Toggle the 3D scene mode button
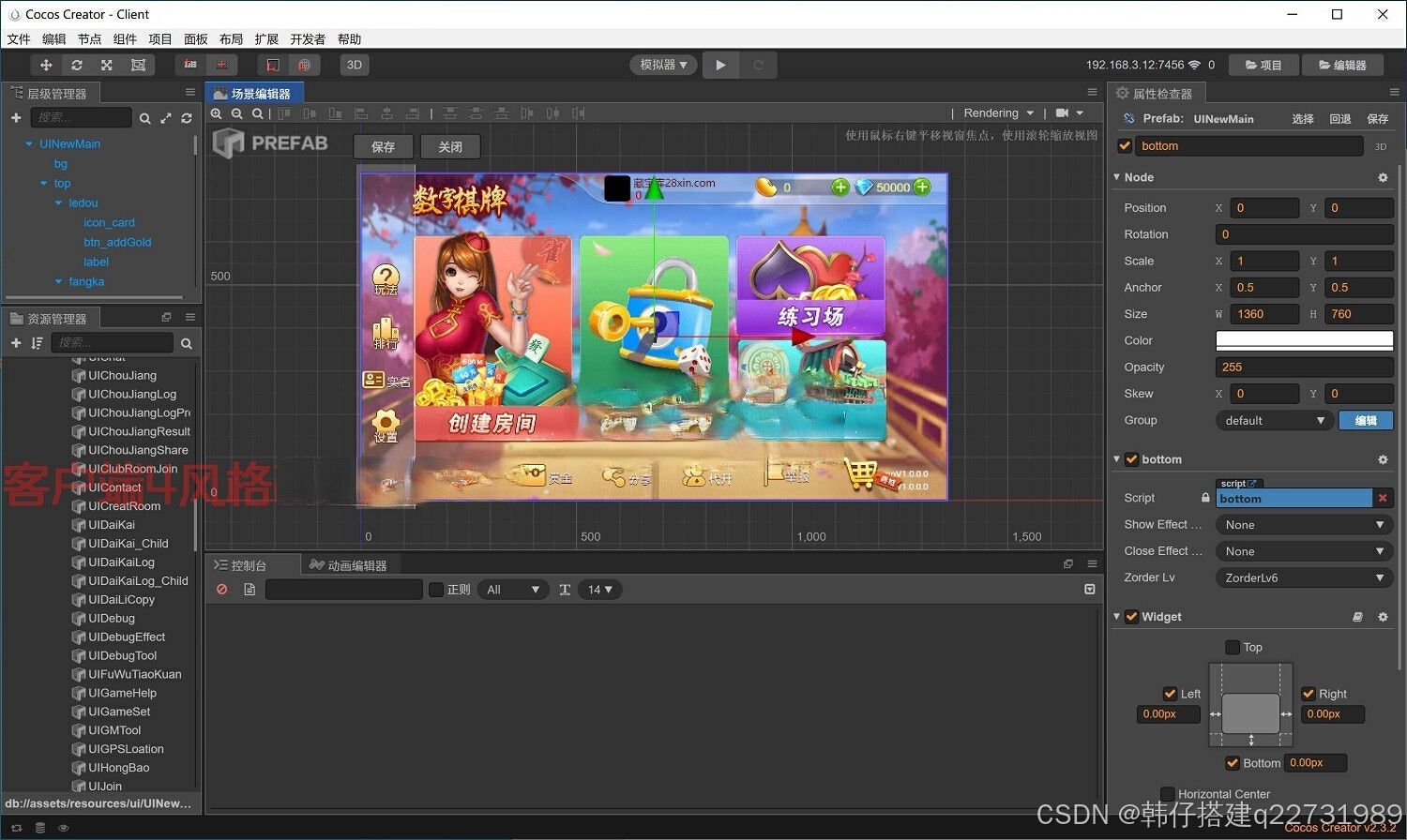The height and width of the screenshot is (840, 1407). [x=355, y=65]
